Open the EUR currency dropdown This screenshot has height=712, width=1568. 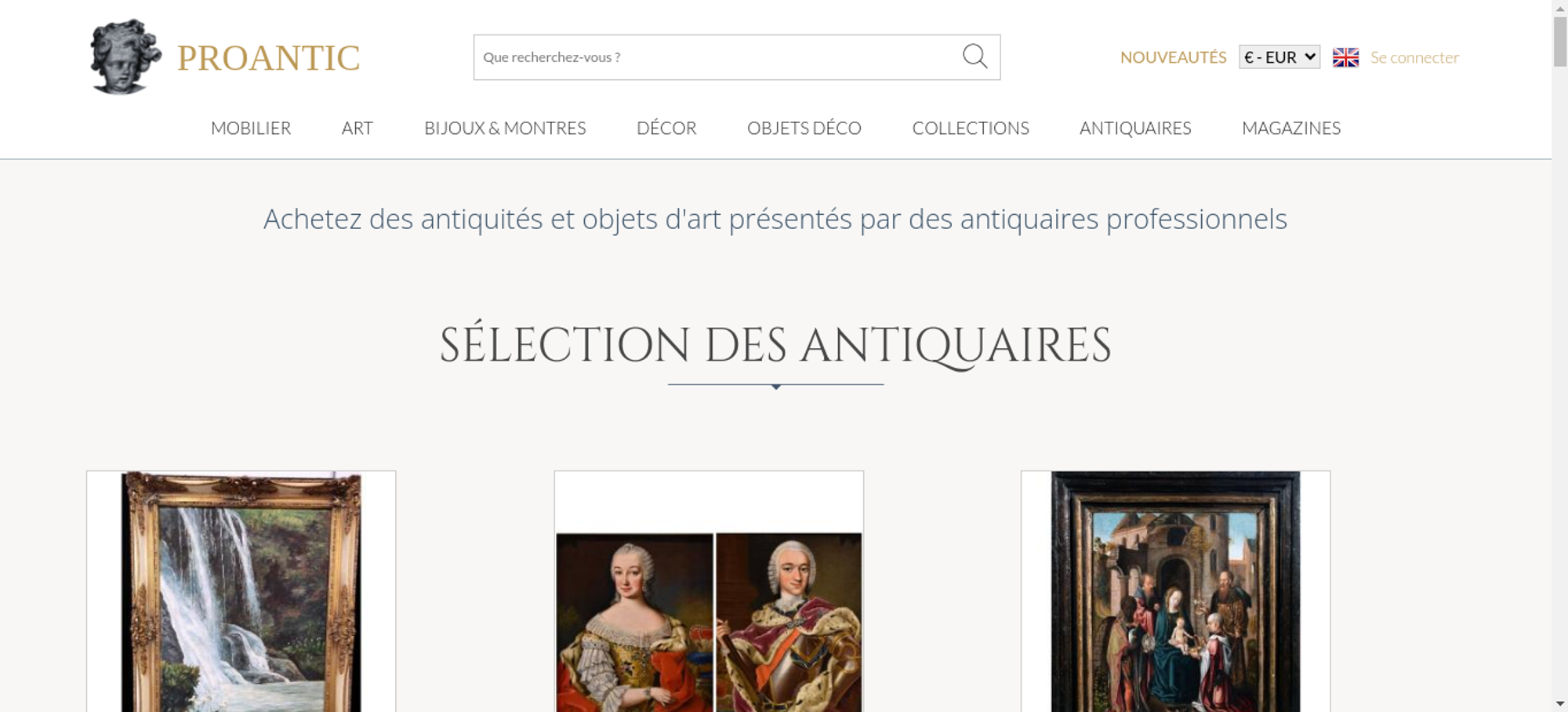point(1279,57)
